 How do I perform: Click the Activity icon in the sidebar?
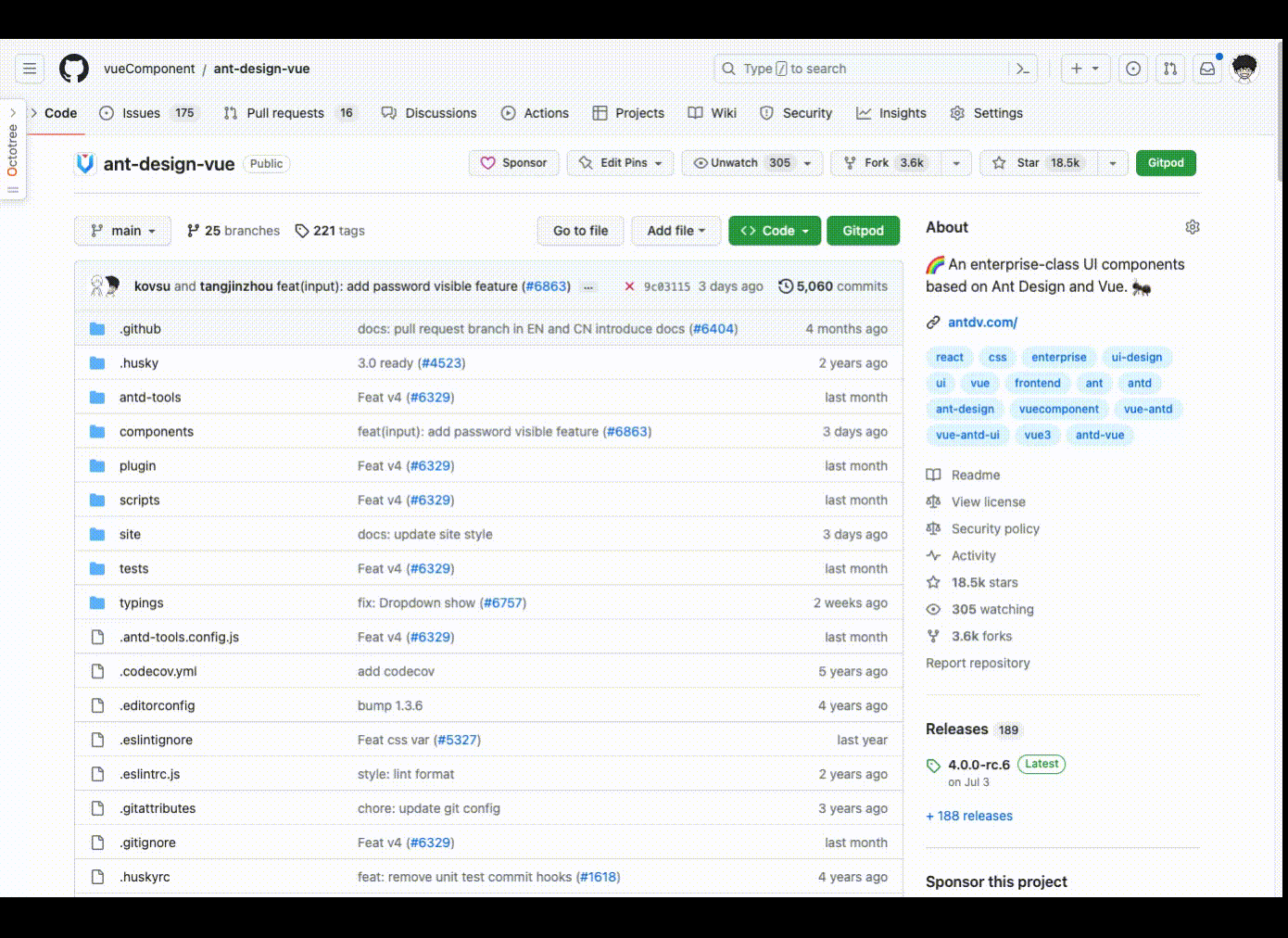coord(933,555)
